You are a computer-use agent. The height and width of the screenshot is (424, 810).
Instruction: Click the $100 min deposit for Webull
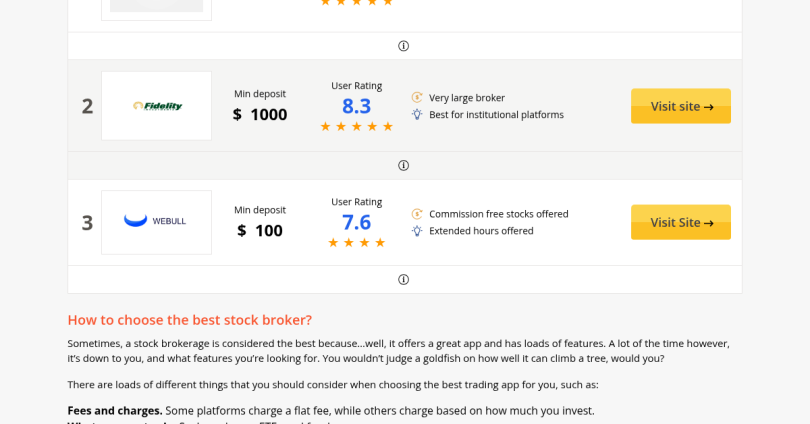[260, 230]
